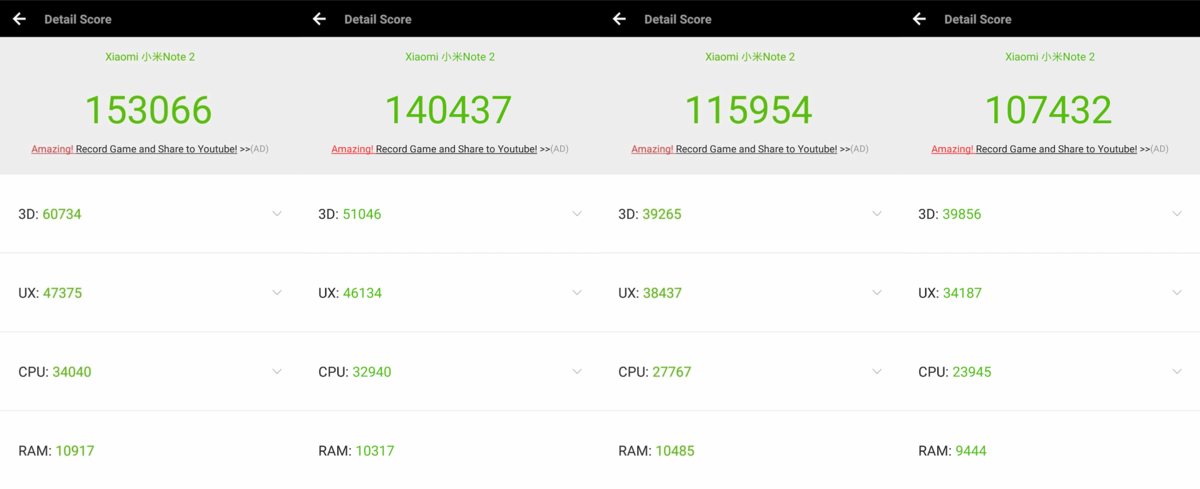Expand the CPU: 23945 row chevron
The height and width of the screenshot is (489, 1200).
point(1177,372)
